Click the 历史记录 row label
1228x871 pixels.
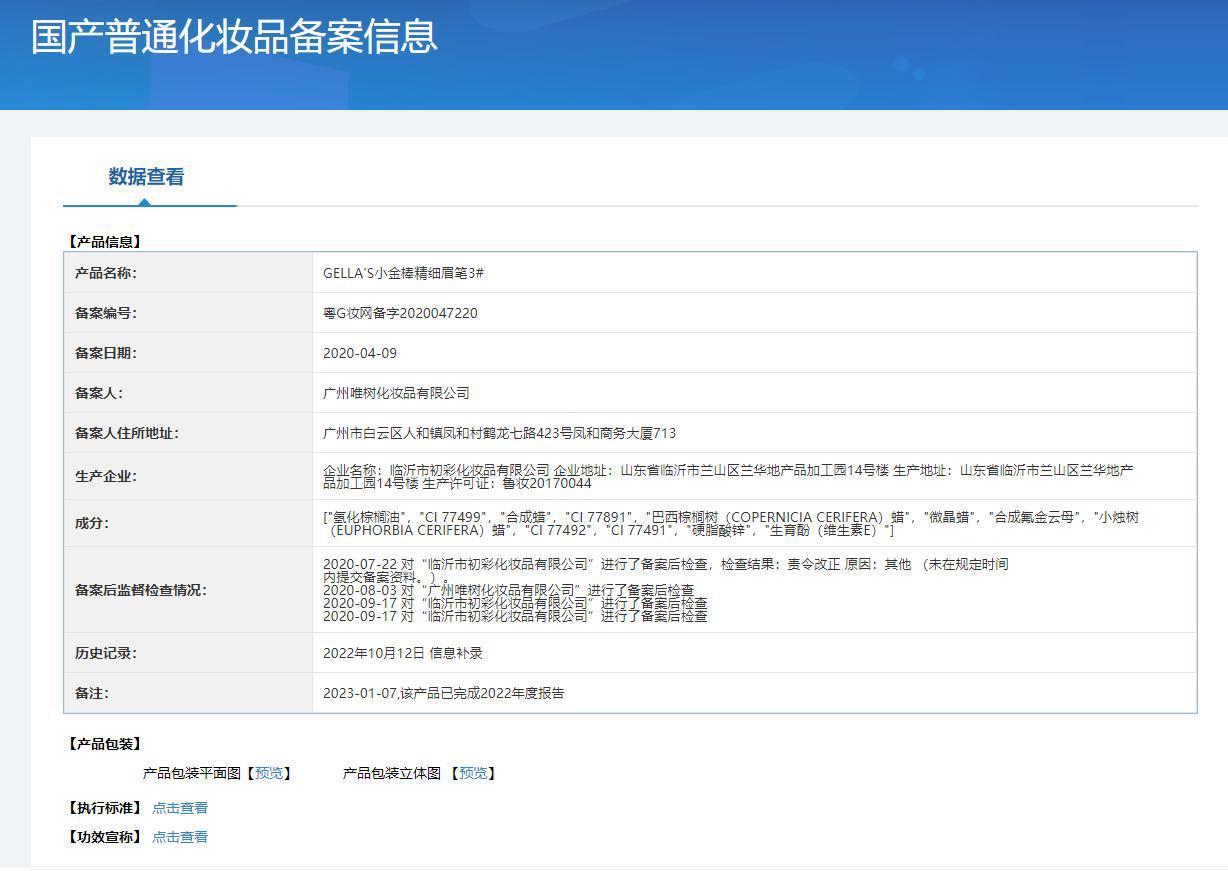pyautogui.click(x=106, y=653)
